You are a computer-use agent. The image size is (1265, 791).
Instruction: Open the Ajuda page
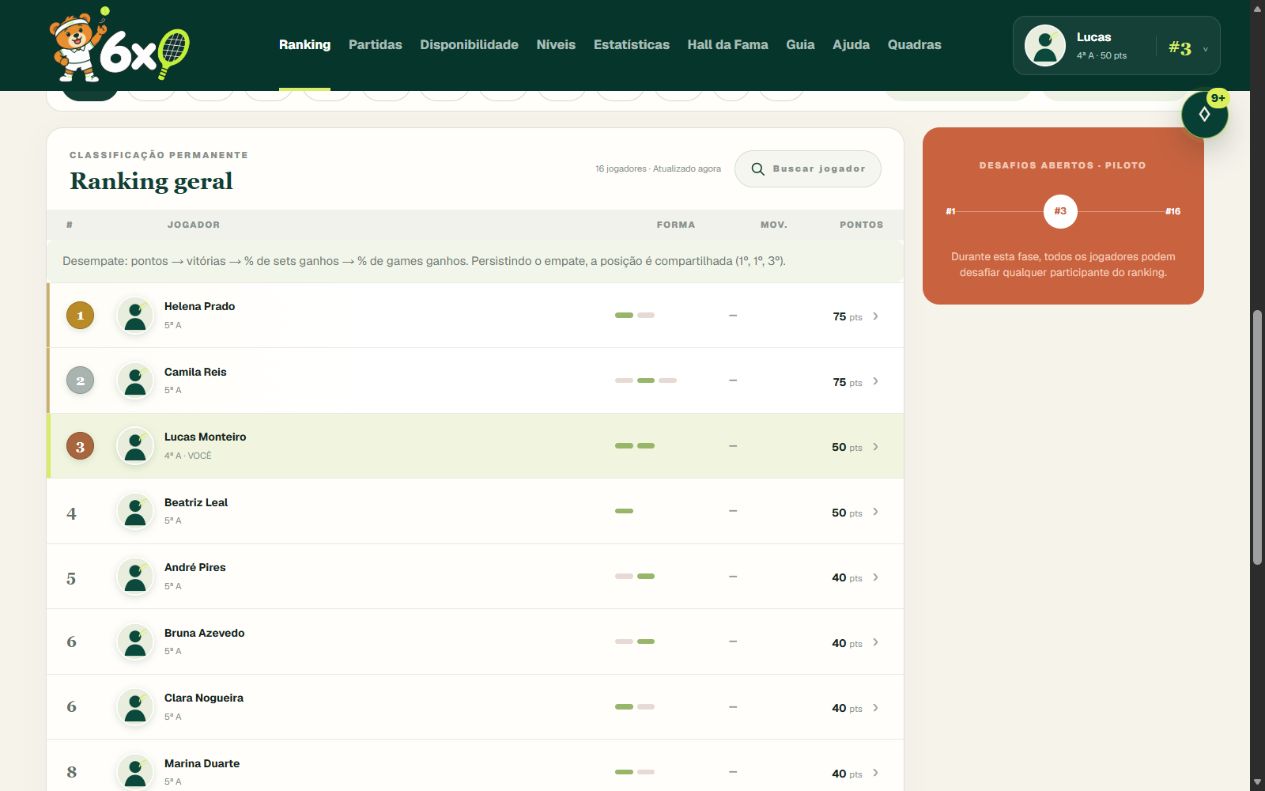[851, 45]
